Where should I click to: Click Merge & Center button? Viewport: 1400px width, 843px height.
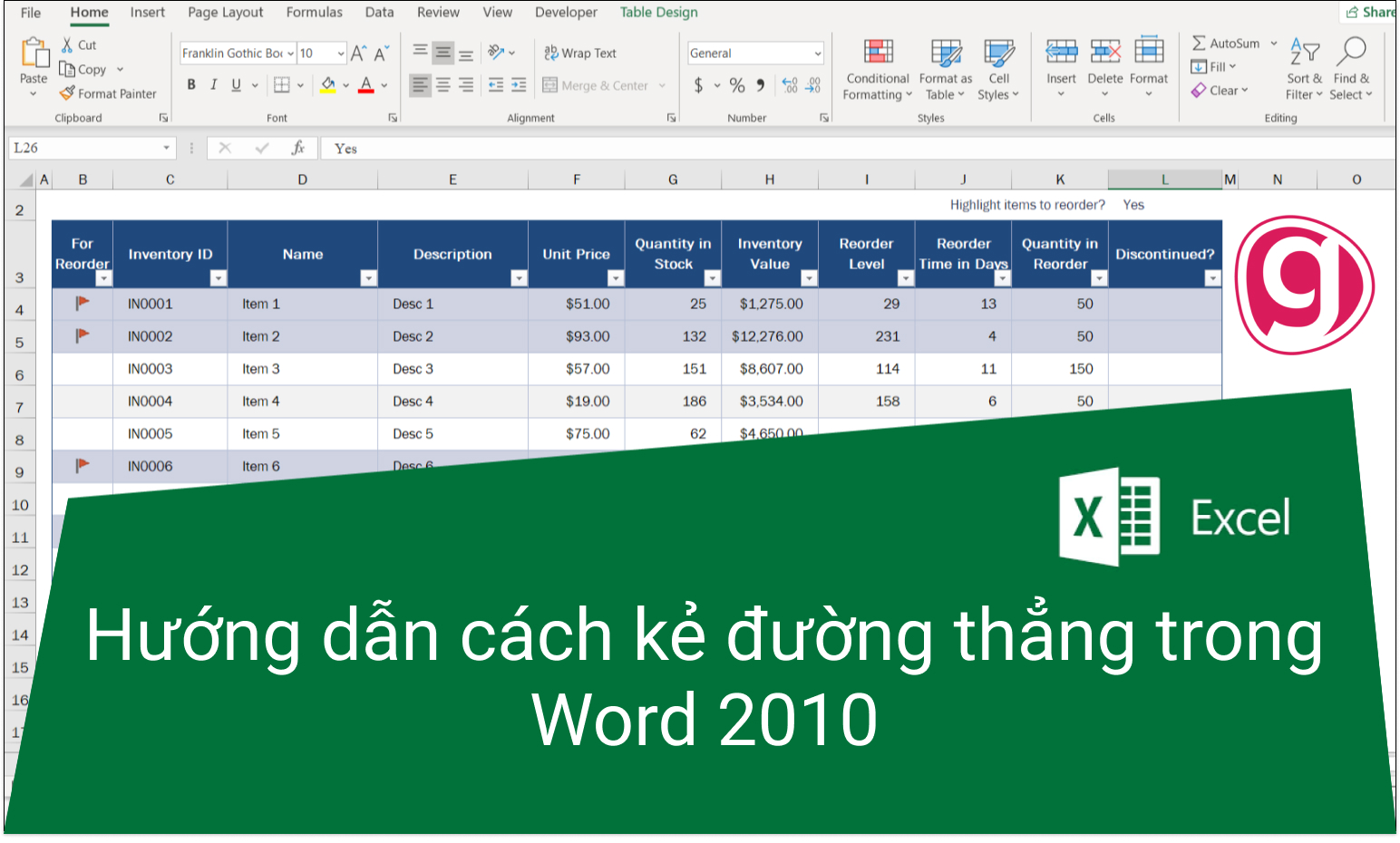click(603, 85)
